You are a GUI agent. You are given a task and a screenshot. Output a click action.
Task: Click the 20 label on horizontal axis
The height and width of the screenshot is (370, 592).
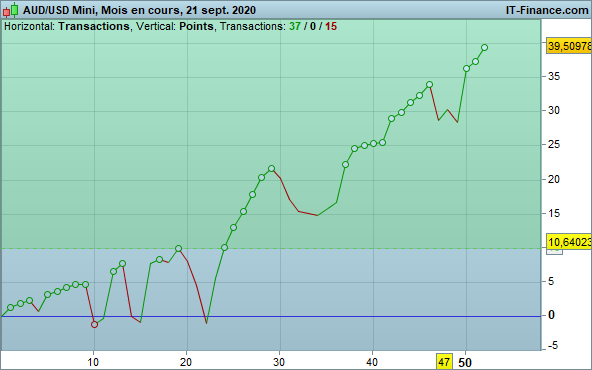186,362
